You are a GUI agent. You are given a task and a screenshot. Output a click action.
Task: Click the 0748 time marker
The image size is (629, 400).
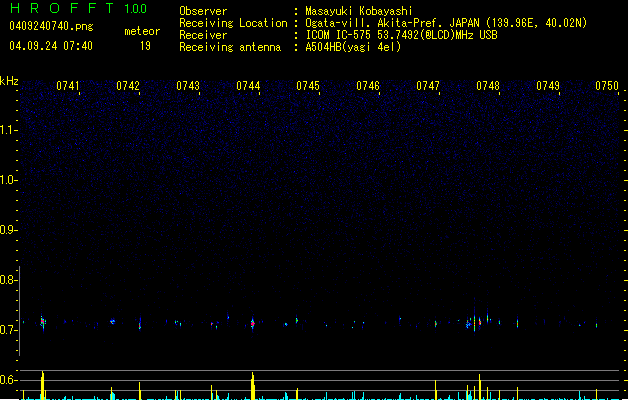click(x=488, y=86)
